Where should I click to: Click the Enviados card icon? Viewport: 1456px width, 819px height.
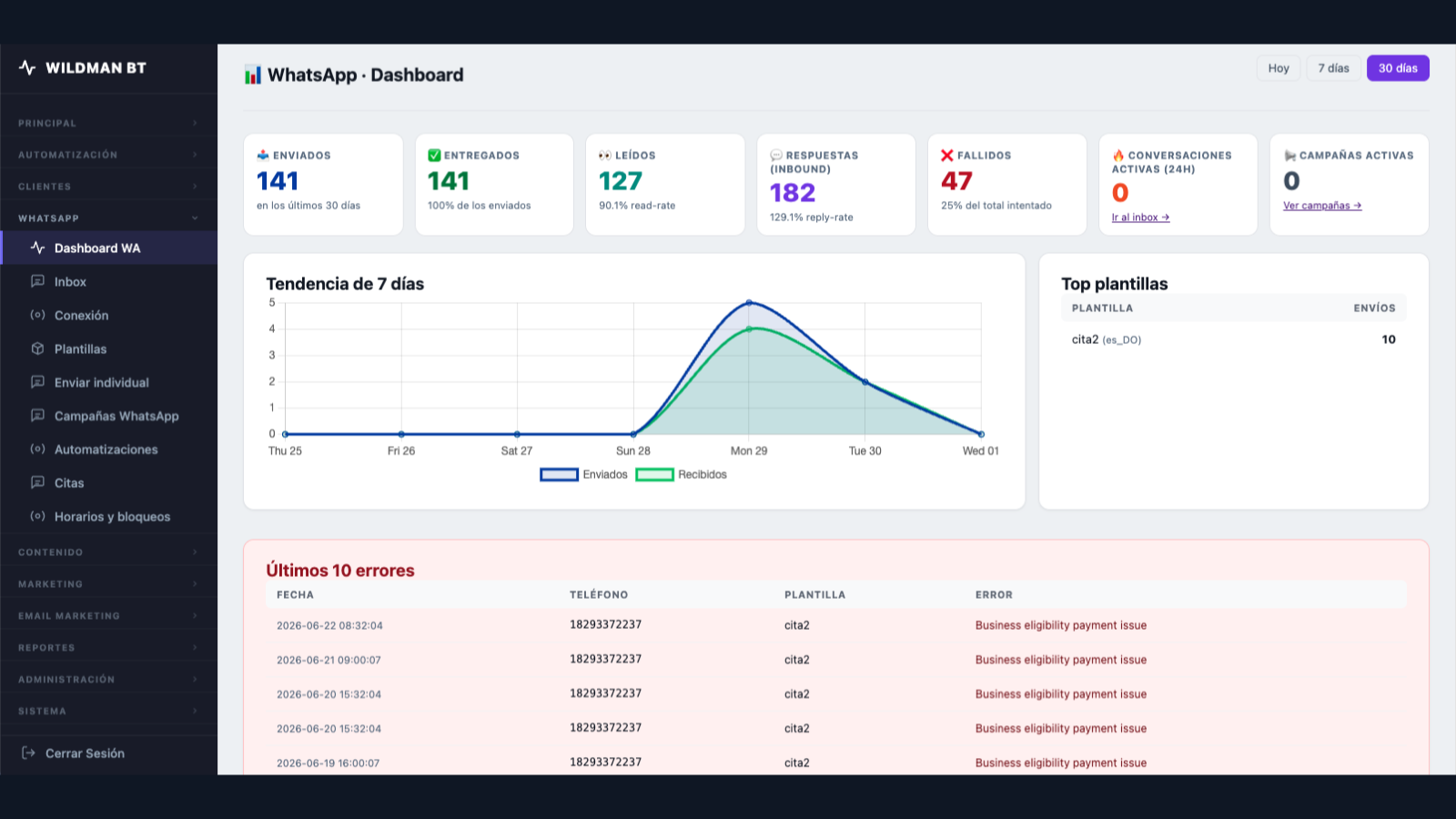click(263, 155)
